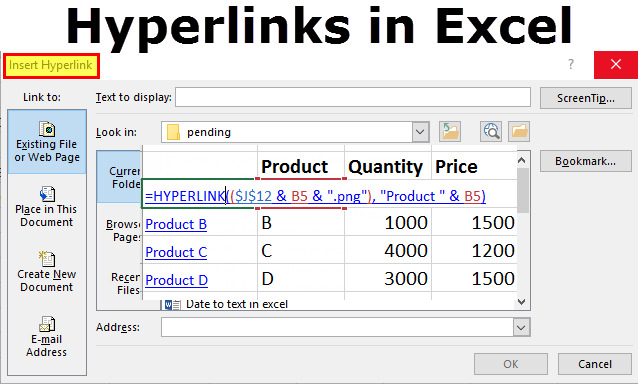Open the ScreenTip button
638x384 pixels.
(586, 98)
